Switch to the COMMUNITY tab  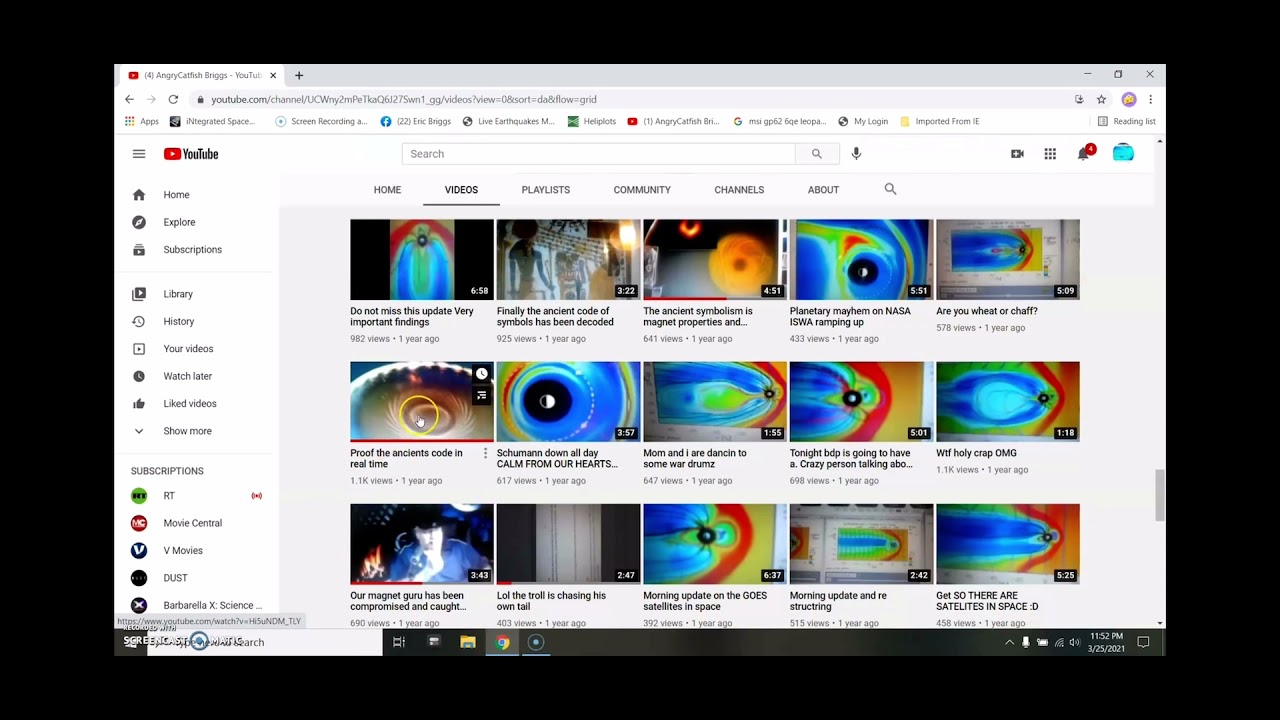642,190
